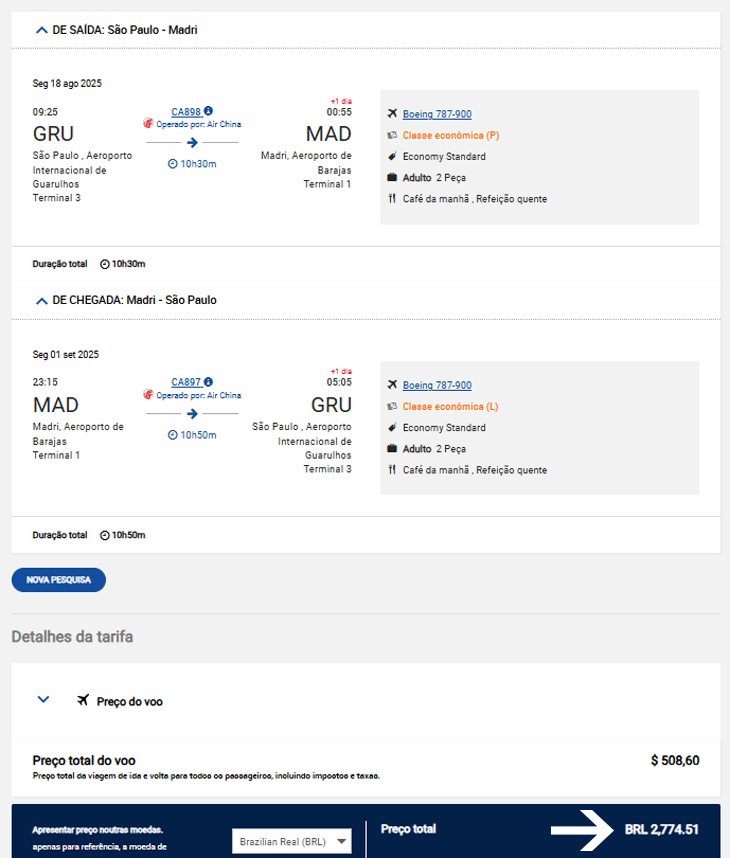Collapse the DE SAÍDA São Paulo - Madri section
The width and height of the screenshot is (730, 858).
pyautogui.click(x=42, y=30)
